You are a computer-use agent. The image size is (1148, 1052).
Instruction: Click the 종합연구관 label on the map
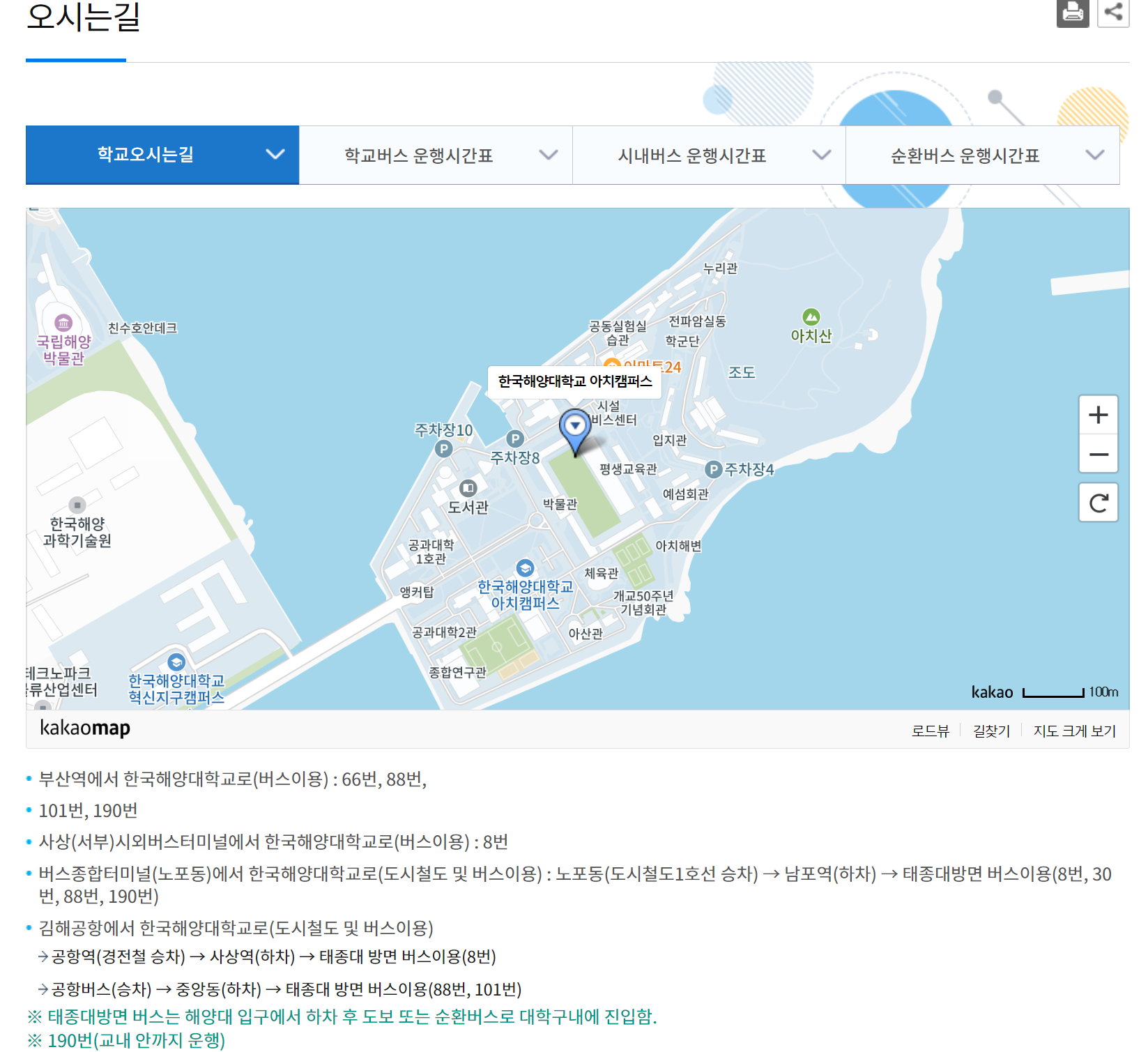click(457, 672)
